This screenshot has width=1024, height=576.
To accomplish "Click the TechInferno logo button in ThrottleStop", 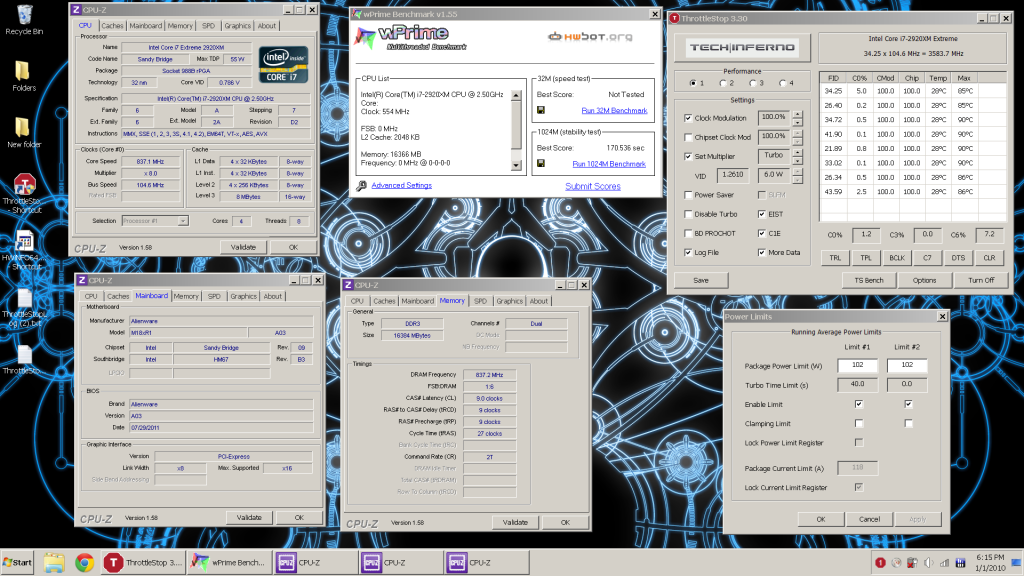I will click(742, 48).
